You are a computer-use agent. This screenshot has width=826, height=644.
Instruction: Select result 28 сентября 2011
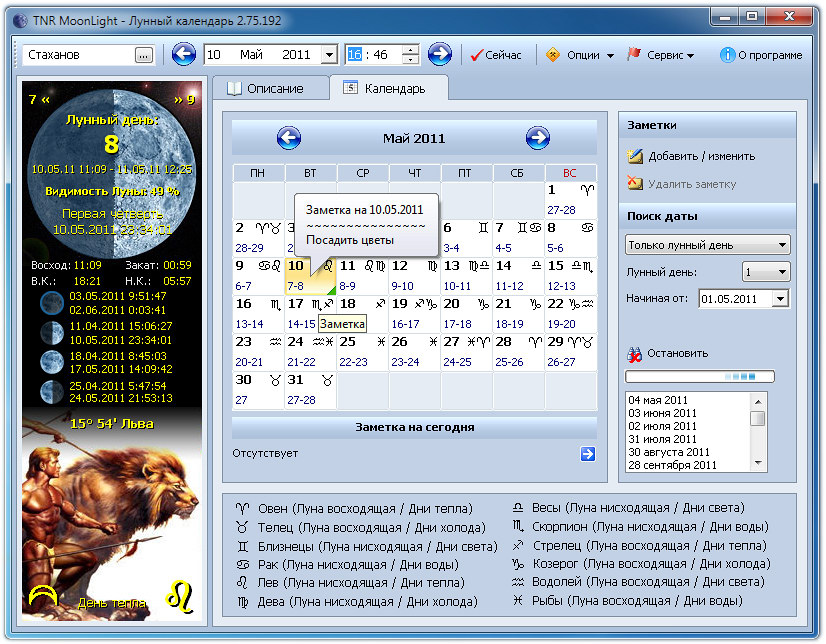672,465
